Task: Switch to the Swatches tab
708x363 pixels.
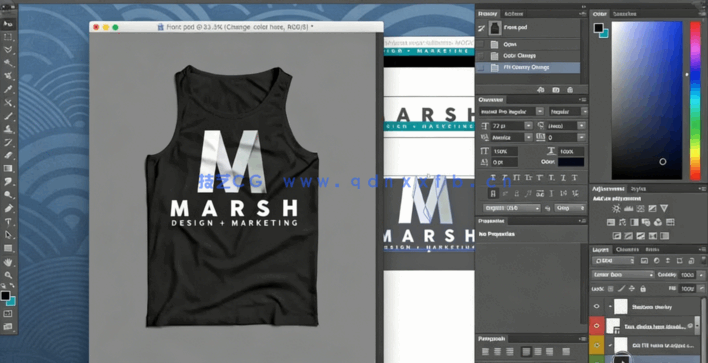Action: 624,14
